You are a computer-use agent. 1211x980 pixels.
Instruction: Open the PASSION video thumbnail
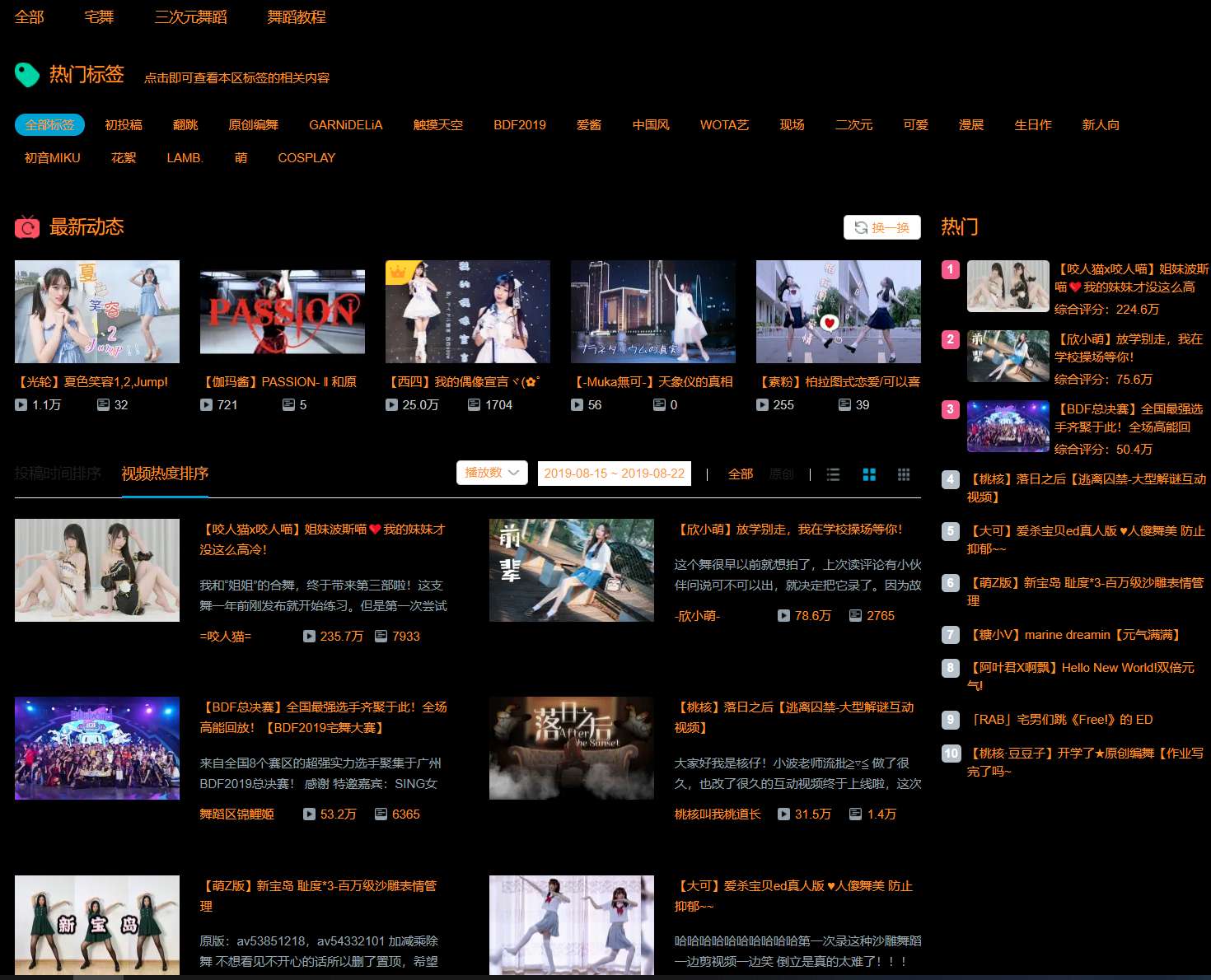click(x=282, y=311)
